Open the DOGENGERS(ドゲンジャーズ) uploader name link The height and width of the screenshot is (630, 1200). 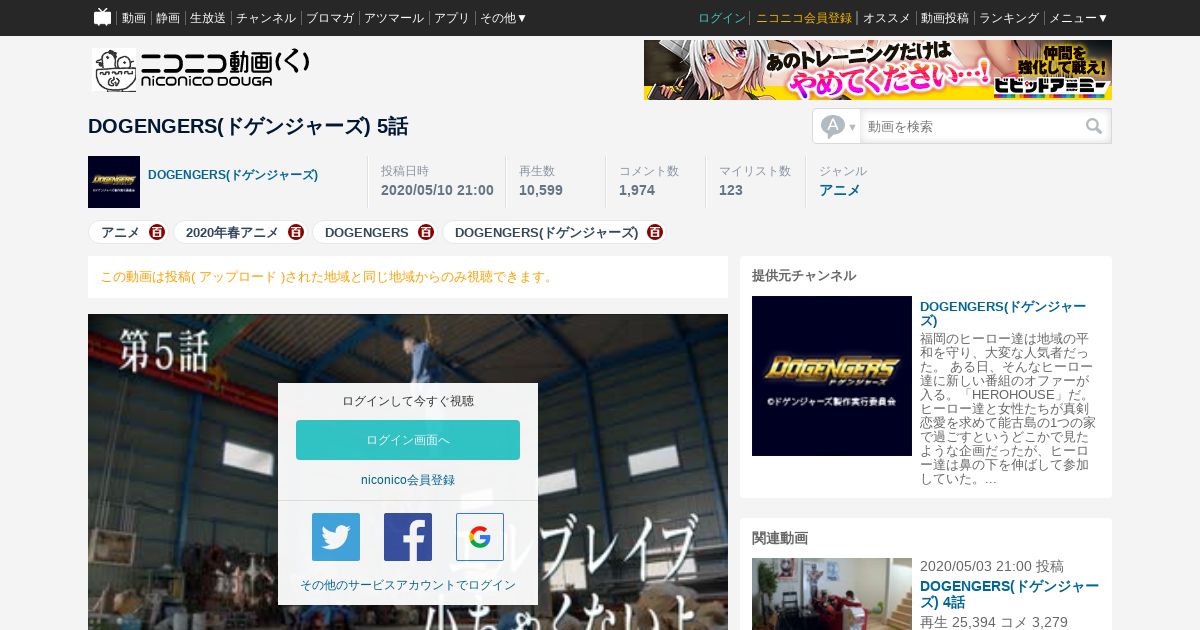[x=233, y=175]
